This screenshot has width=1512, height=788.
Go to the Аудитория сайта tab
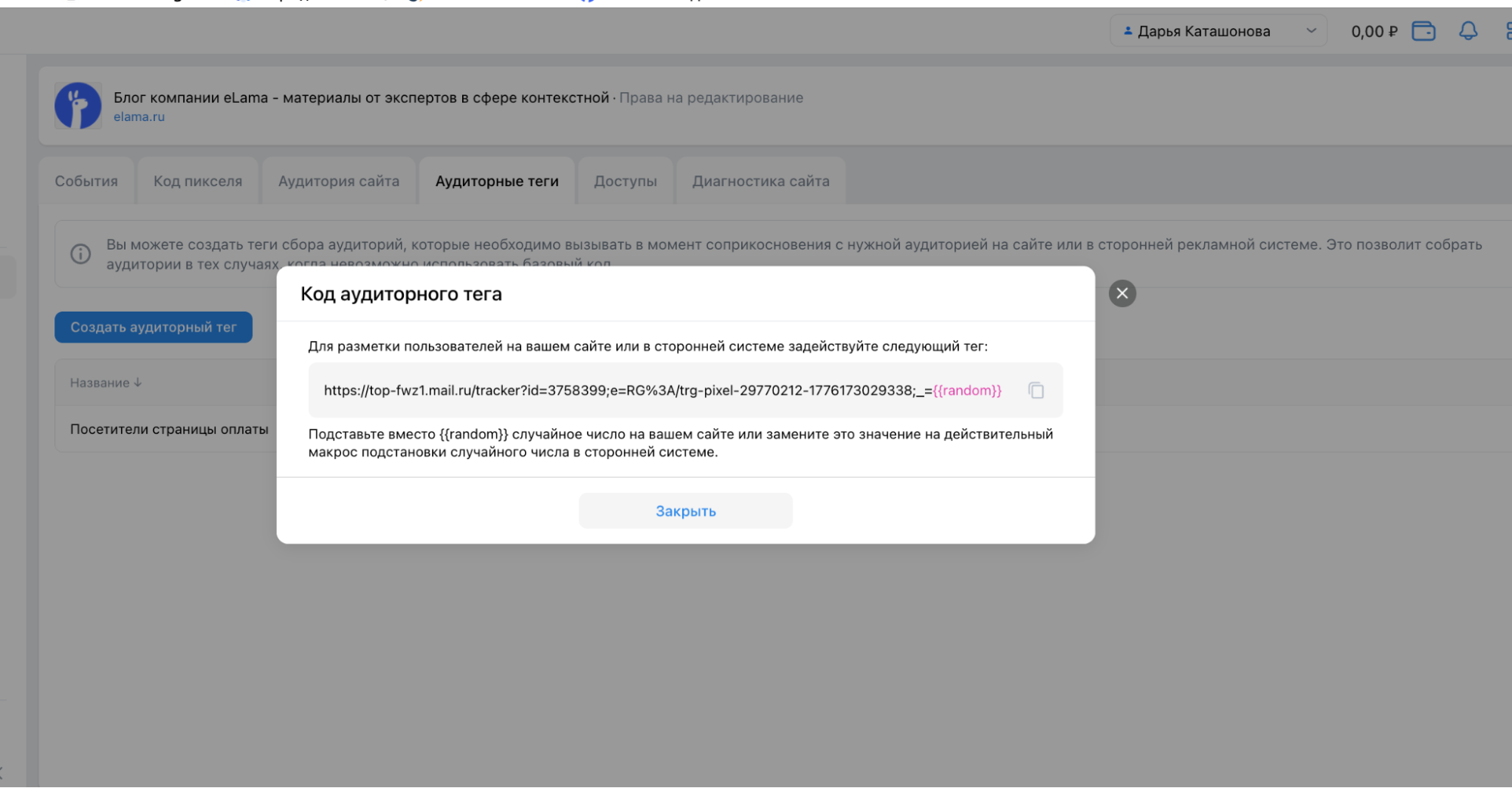[338, 181]
